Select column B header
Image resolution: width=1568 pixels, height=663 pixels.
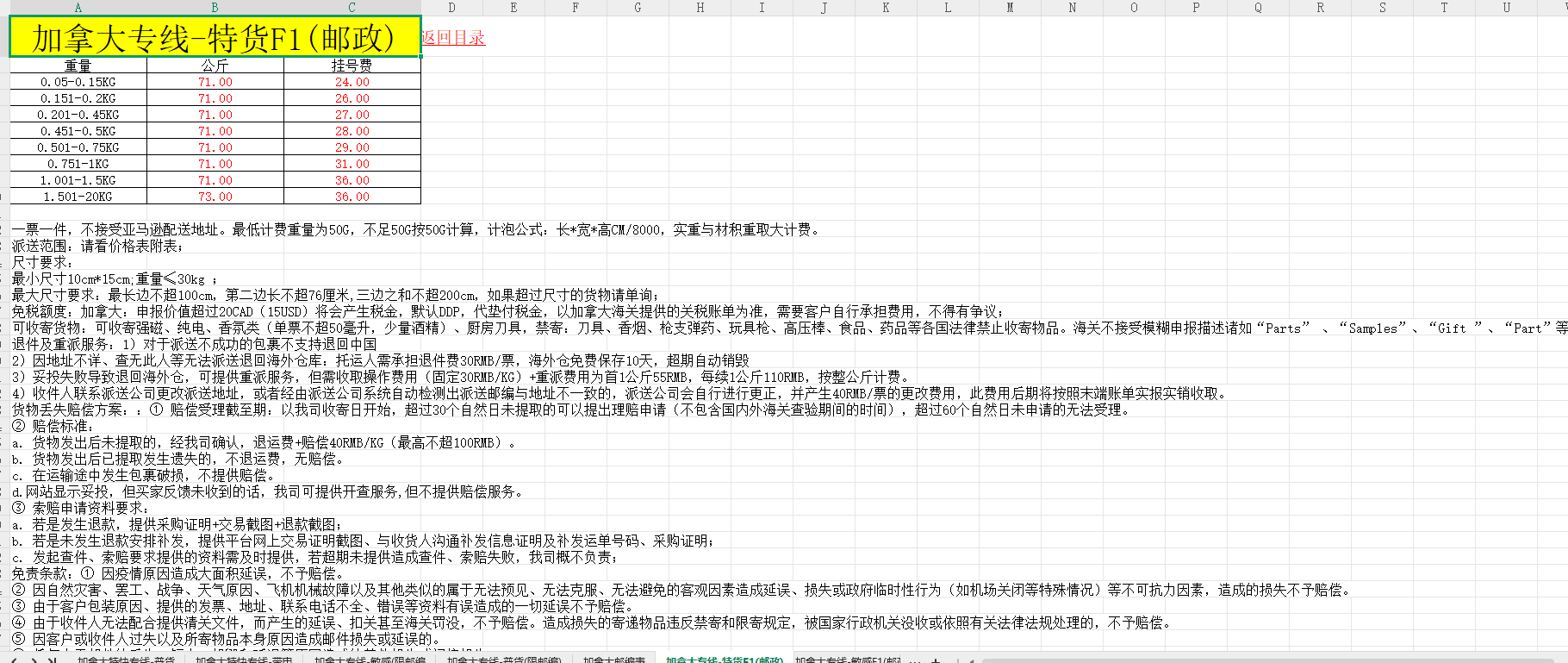coord(215,7)
